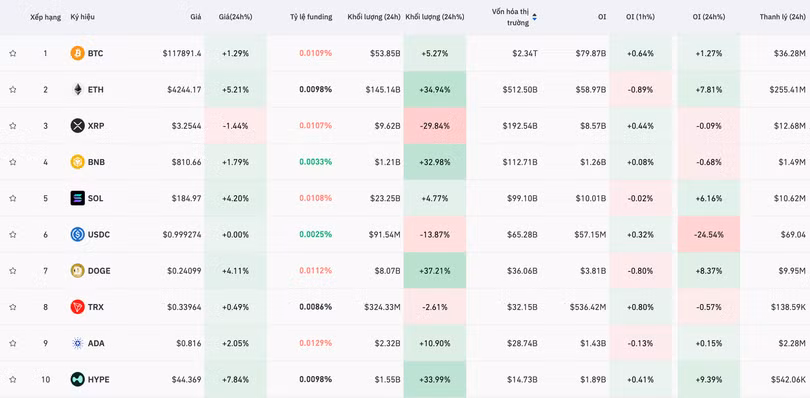Image resolution: width=810 pixels, height=398 pixels.
Task: Click ADA funding rate 0.0129%
Action: pos(316,343)
